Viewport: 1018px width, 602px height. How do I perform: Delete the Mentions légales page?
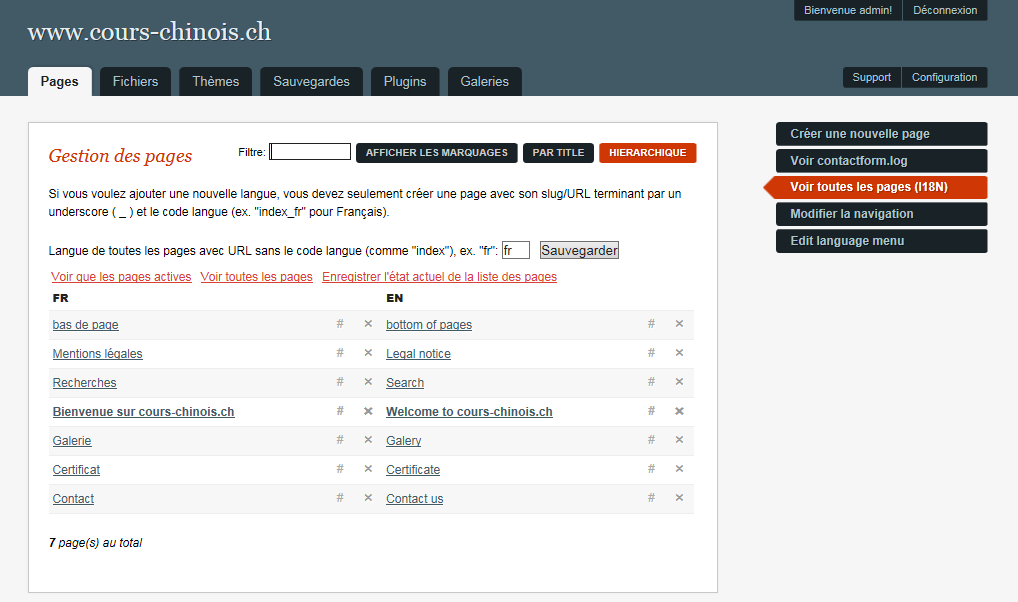pyautogui.click(x=368, y=353)
